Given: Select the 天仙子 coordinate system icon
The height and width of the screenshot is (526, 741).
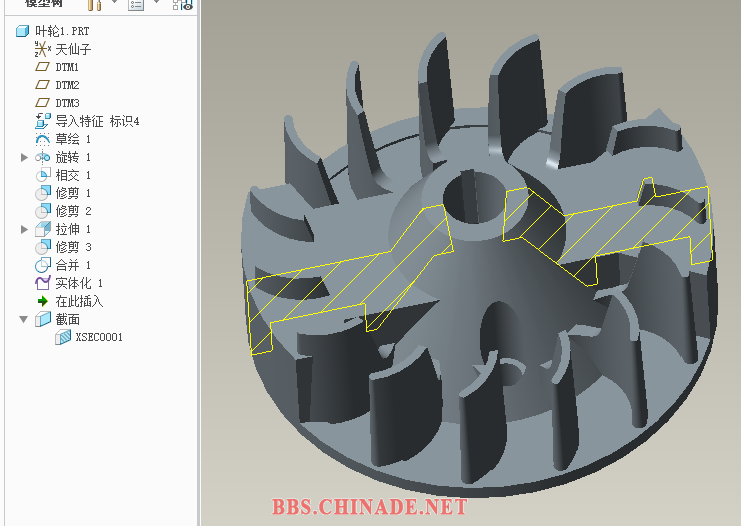Looking at the screenshot, I should pos(42,49).
